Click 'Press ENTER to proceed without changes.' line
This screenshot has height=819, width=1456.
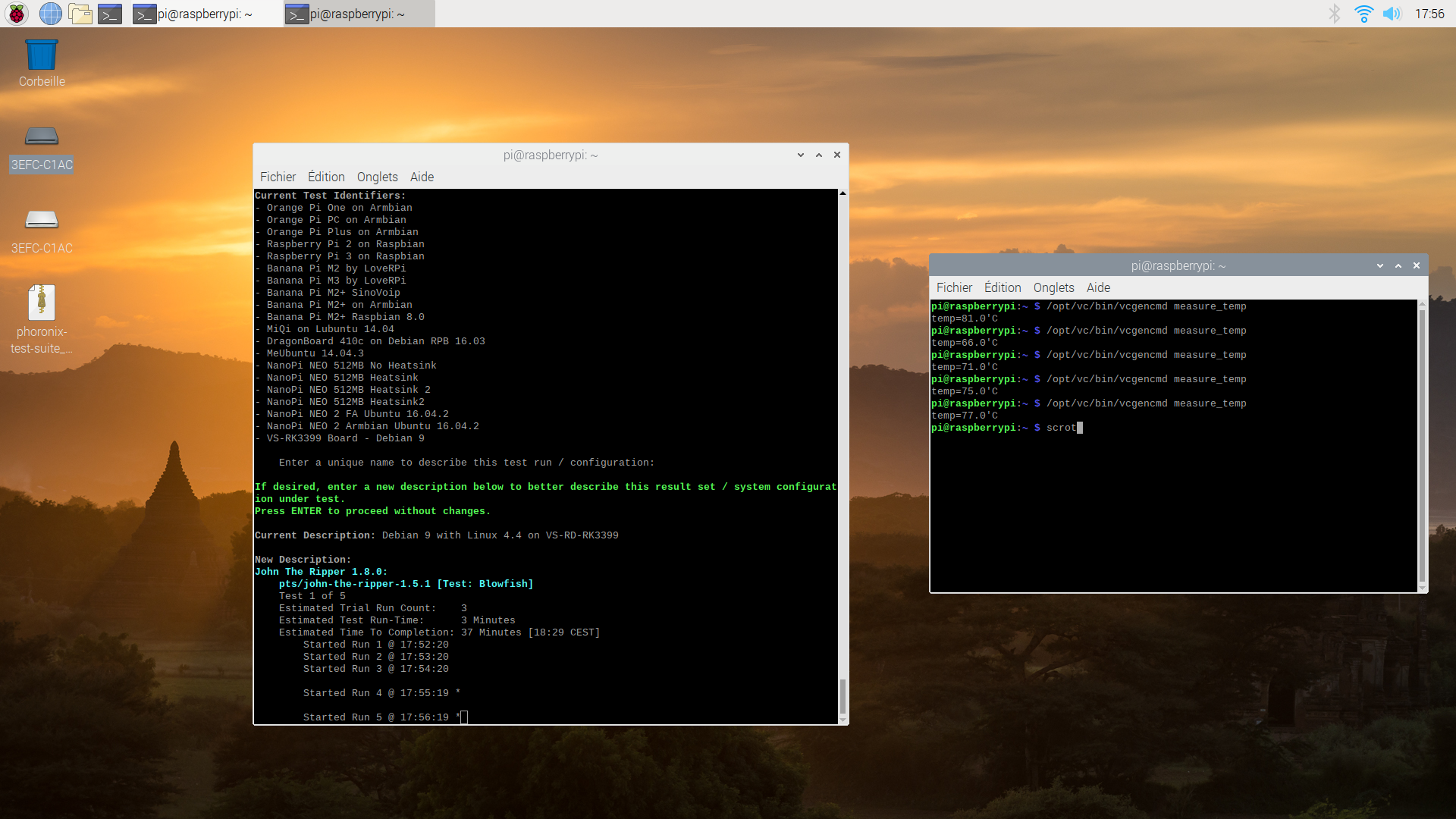coord(372,511)
